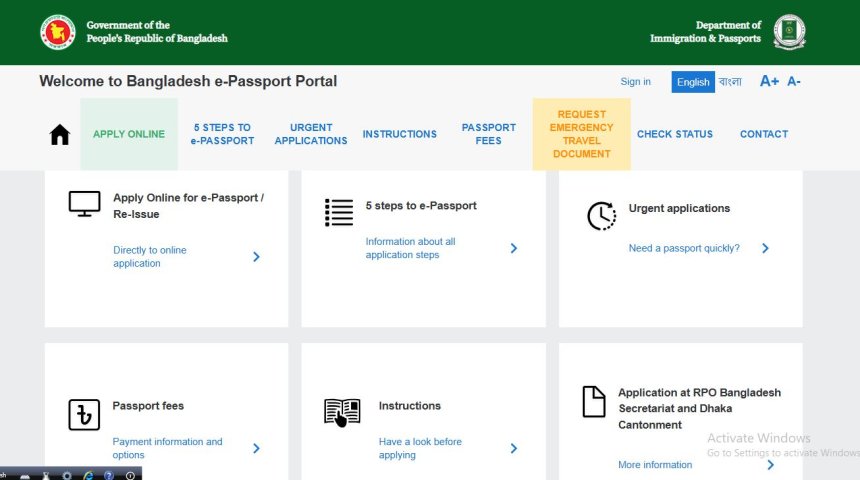
Task: Go to the Home icon in navigation
Action: pos(60,134)
